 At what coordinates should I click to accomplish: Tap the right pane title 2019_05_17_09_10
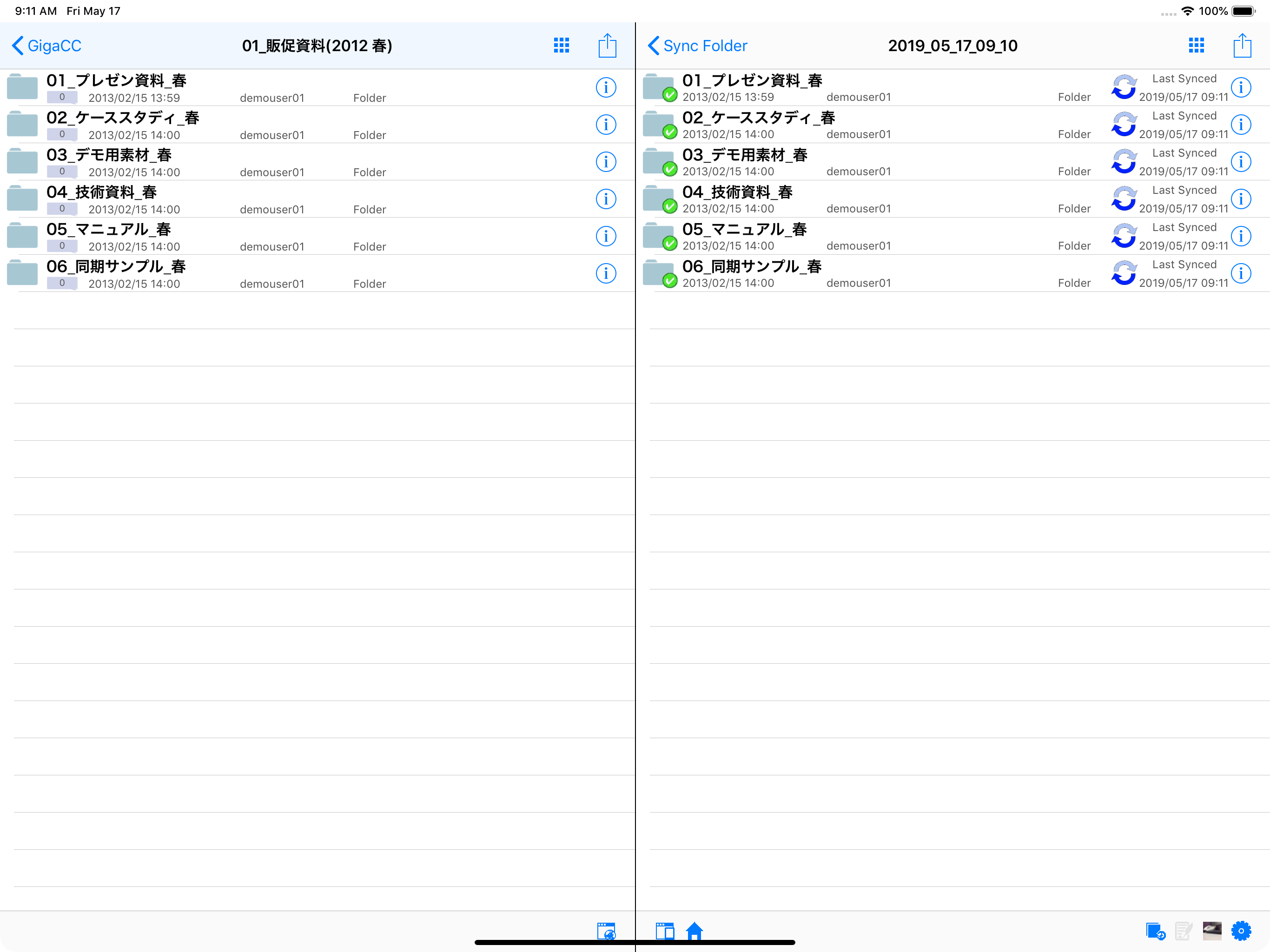952,46
